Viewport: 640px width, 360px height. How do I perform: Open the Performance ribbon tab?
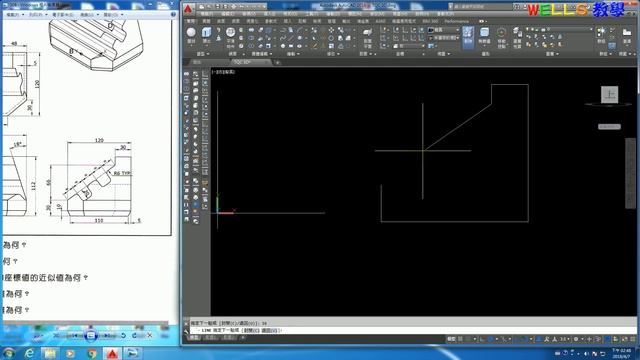457,21
